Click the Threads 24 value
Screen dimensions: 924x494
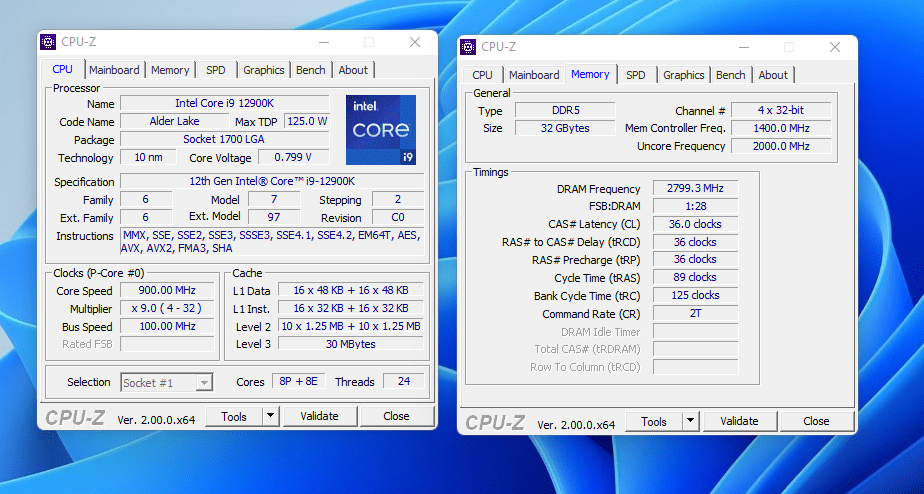(x=404, y=381)
